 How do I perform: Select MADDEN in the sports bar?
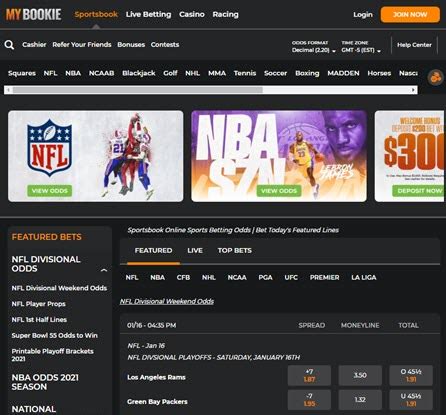point(343,73)
